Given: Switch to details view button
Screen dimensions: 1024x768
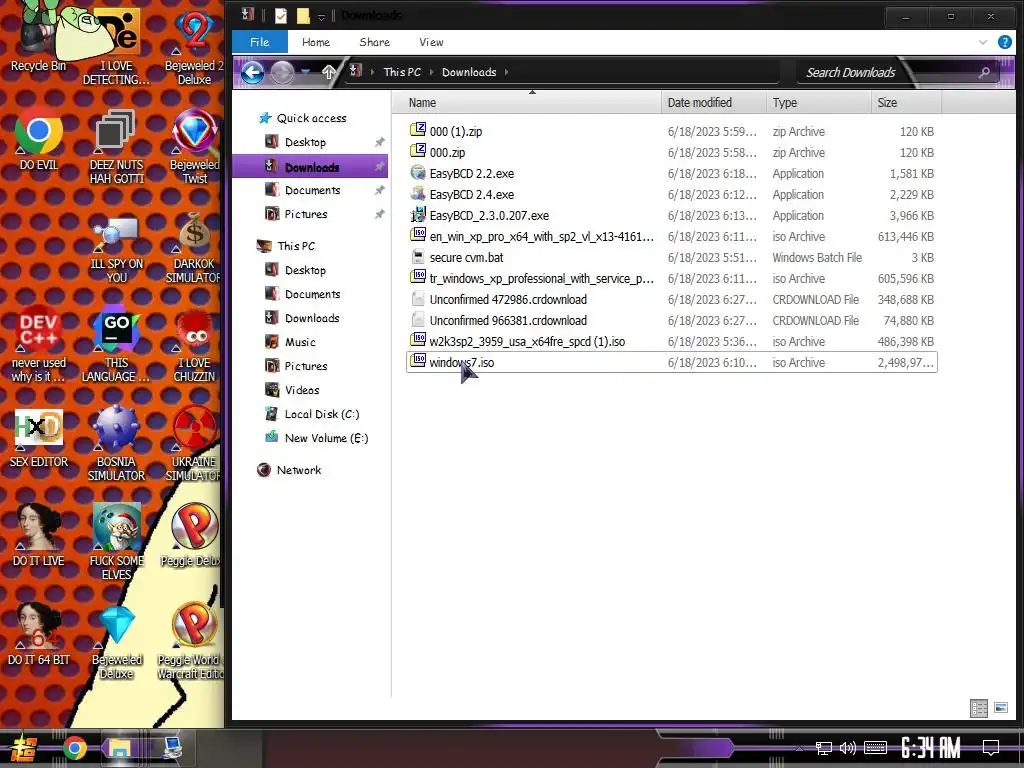Looking at the screenshot, I should coord(978,708).
